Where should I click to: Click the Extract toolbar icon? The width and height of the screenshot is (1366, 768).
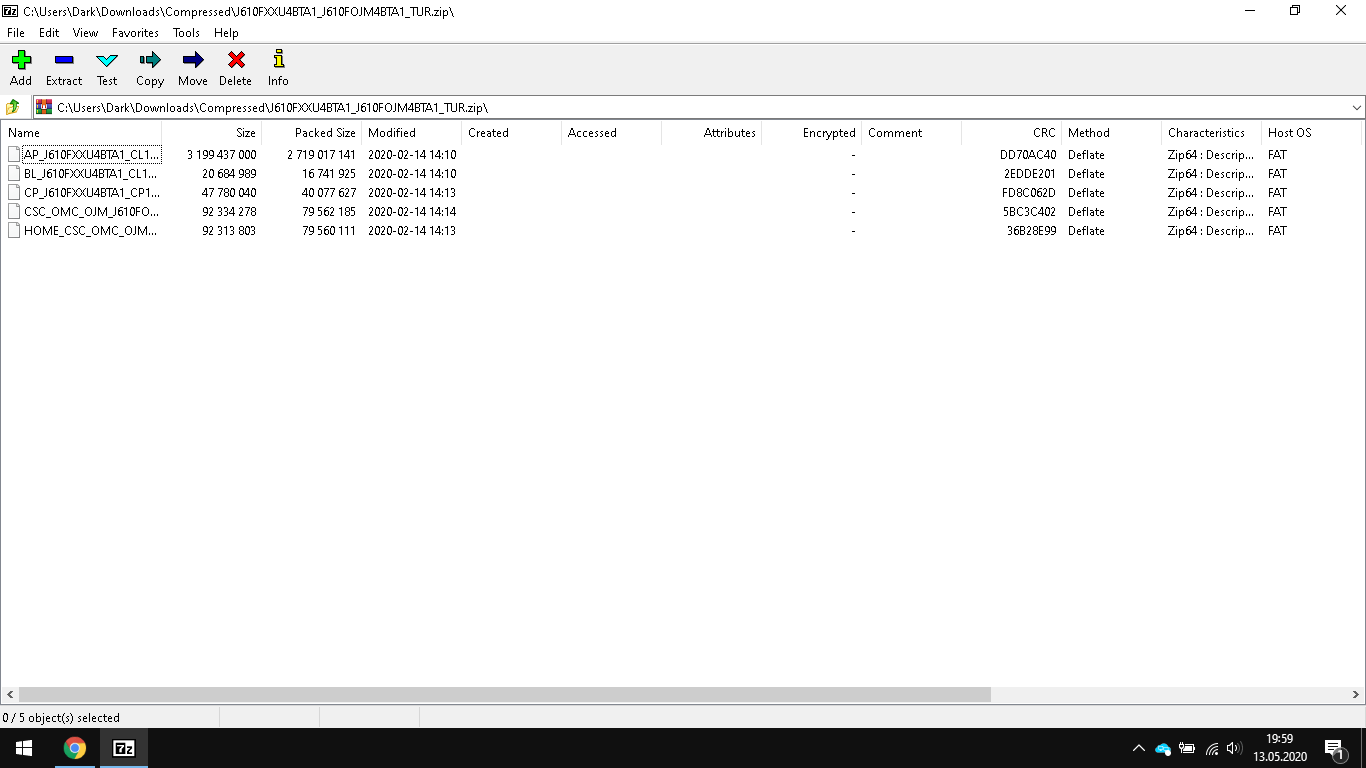[x=64, y=61]
